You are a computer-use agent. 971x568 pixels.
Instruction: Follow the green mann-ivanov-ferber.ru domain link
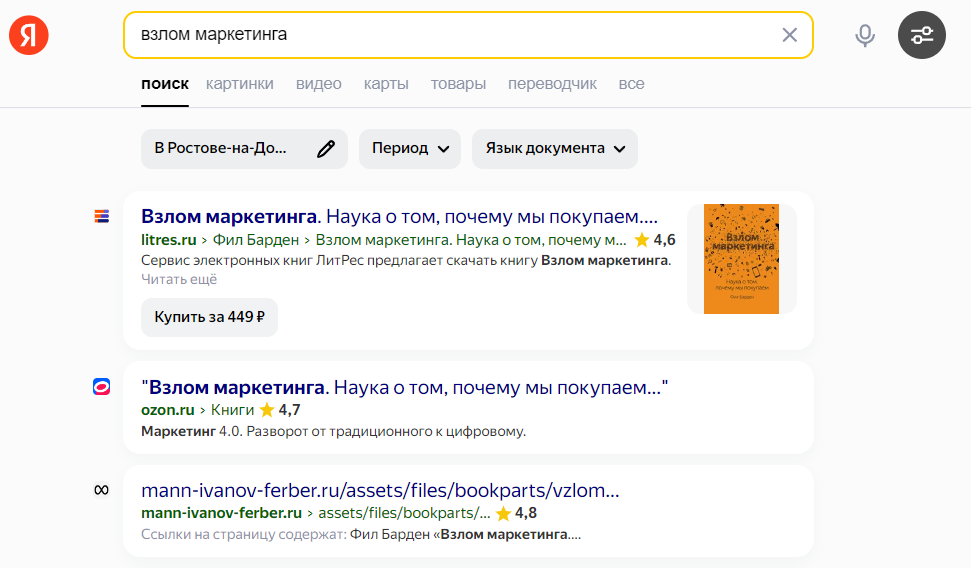click(221, 513)
